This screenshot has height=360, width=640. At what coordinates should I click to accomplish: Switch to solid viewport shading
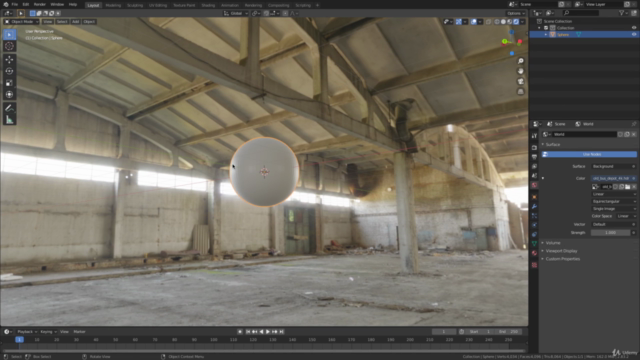pyautogui.click(x=503, y=22)
